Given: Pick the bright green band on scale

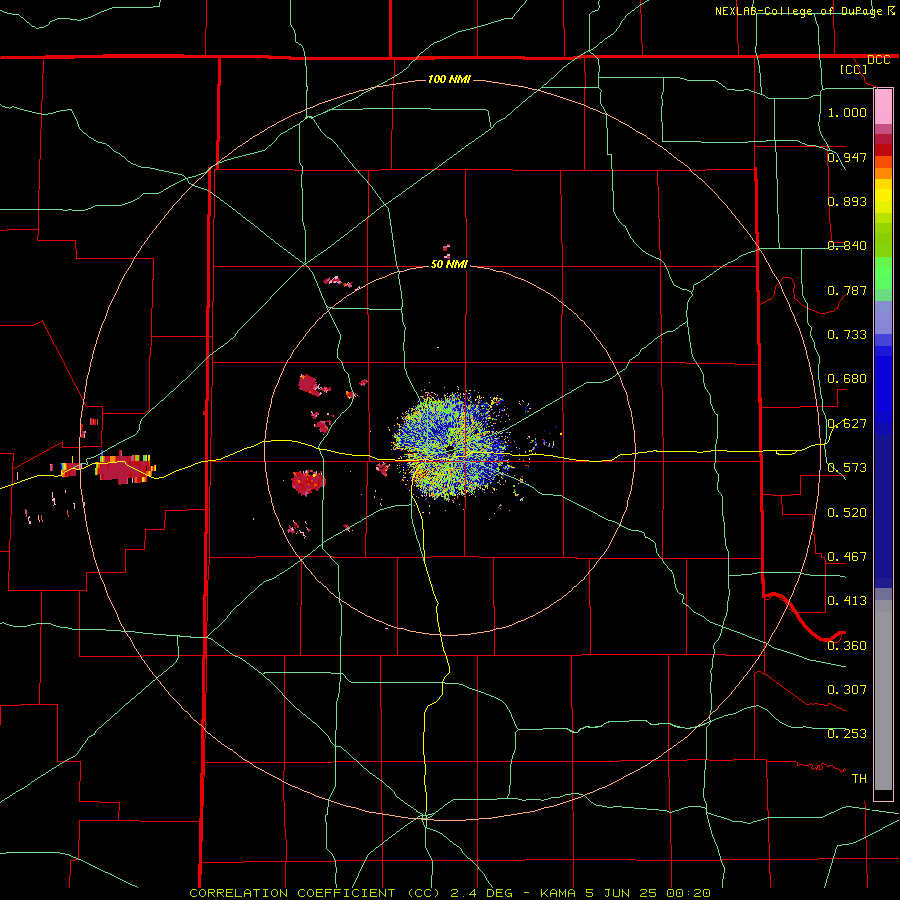Looking at the screenshot, I should pyautogui.click(x=883, y=273).
